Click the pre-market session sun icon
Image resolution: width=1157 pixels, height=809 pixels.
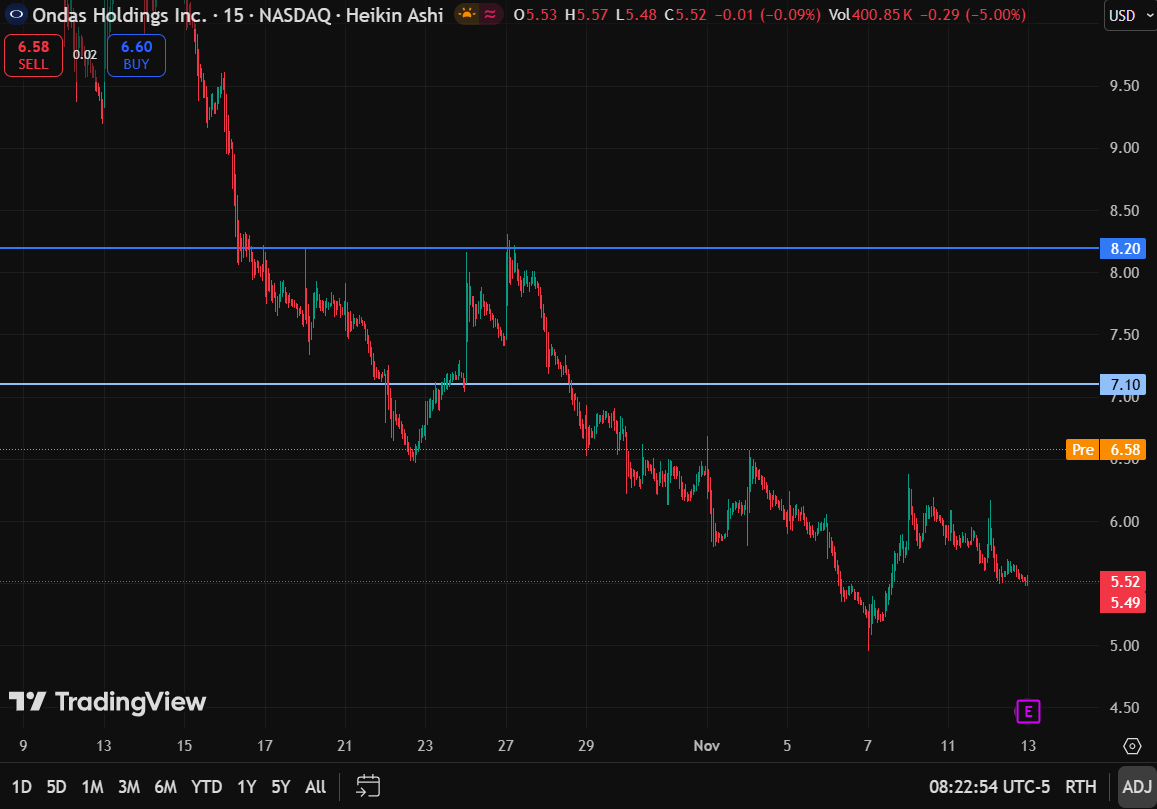point(466,14)
